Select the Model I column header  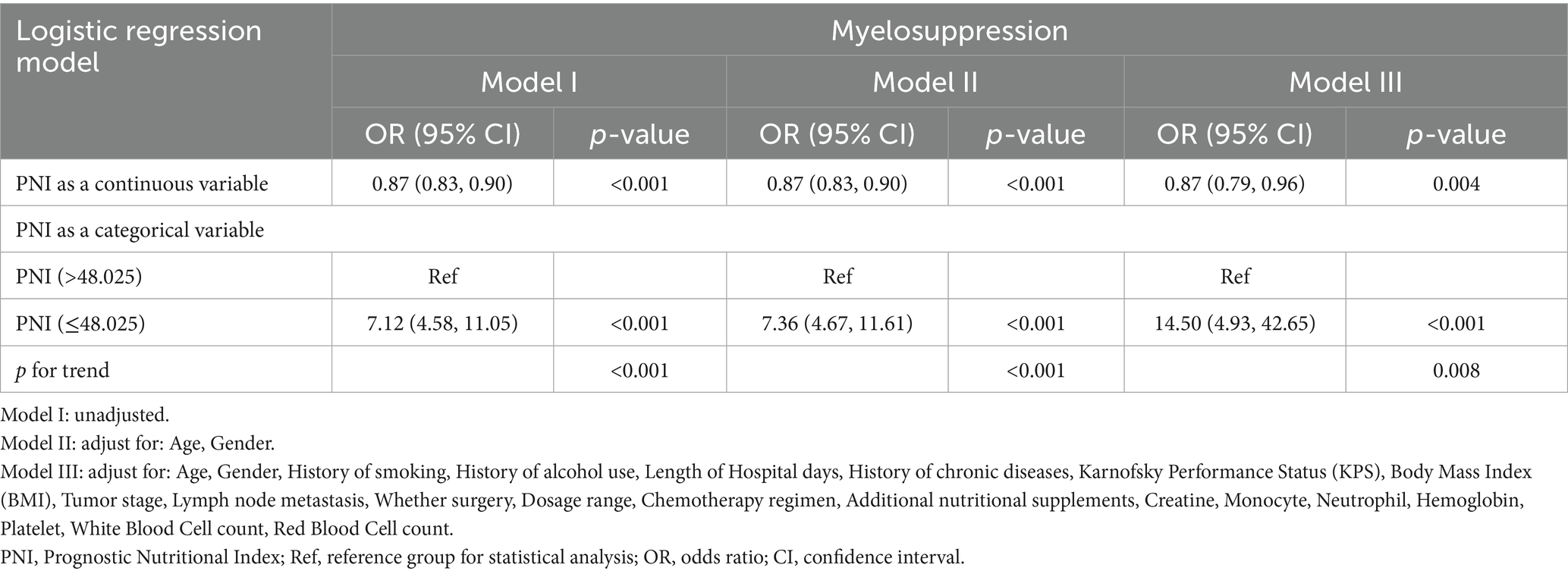[529, 82]
